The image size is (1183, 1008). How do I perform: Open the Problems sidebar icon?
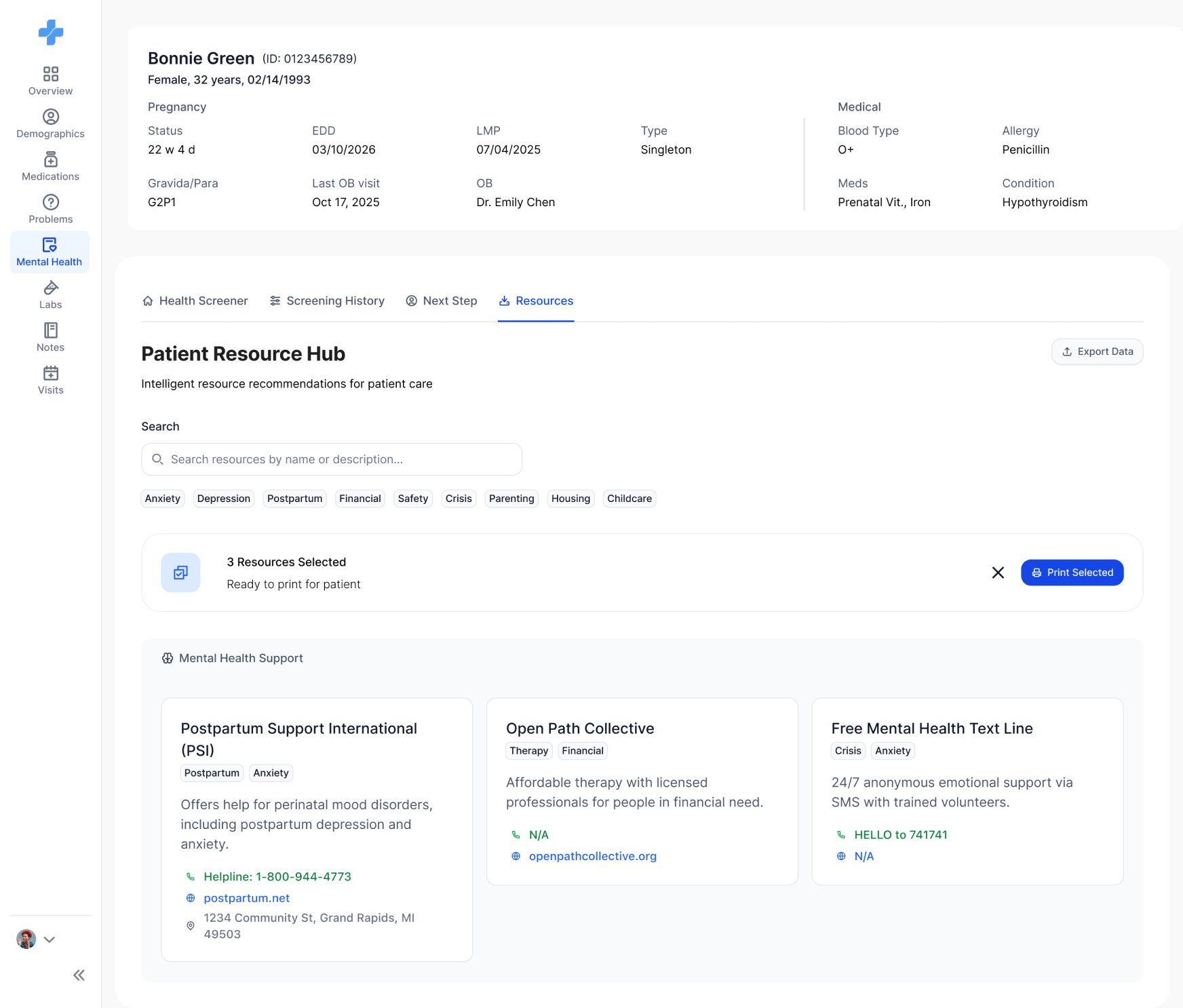[51, 202]
